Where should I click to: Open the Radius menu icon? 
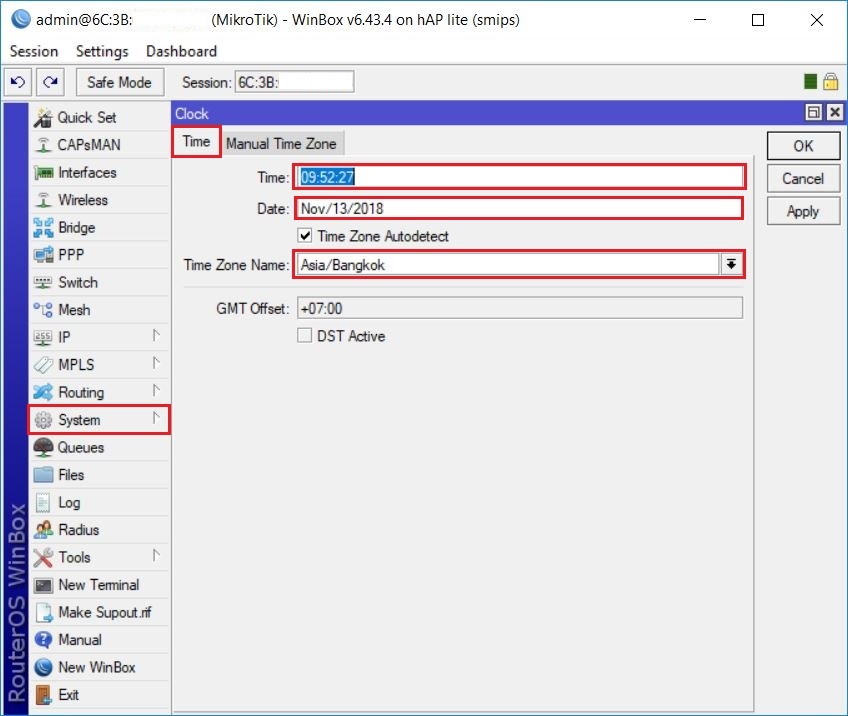click(x=43, y=530)
